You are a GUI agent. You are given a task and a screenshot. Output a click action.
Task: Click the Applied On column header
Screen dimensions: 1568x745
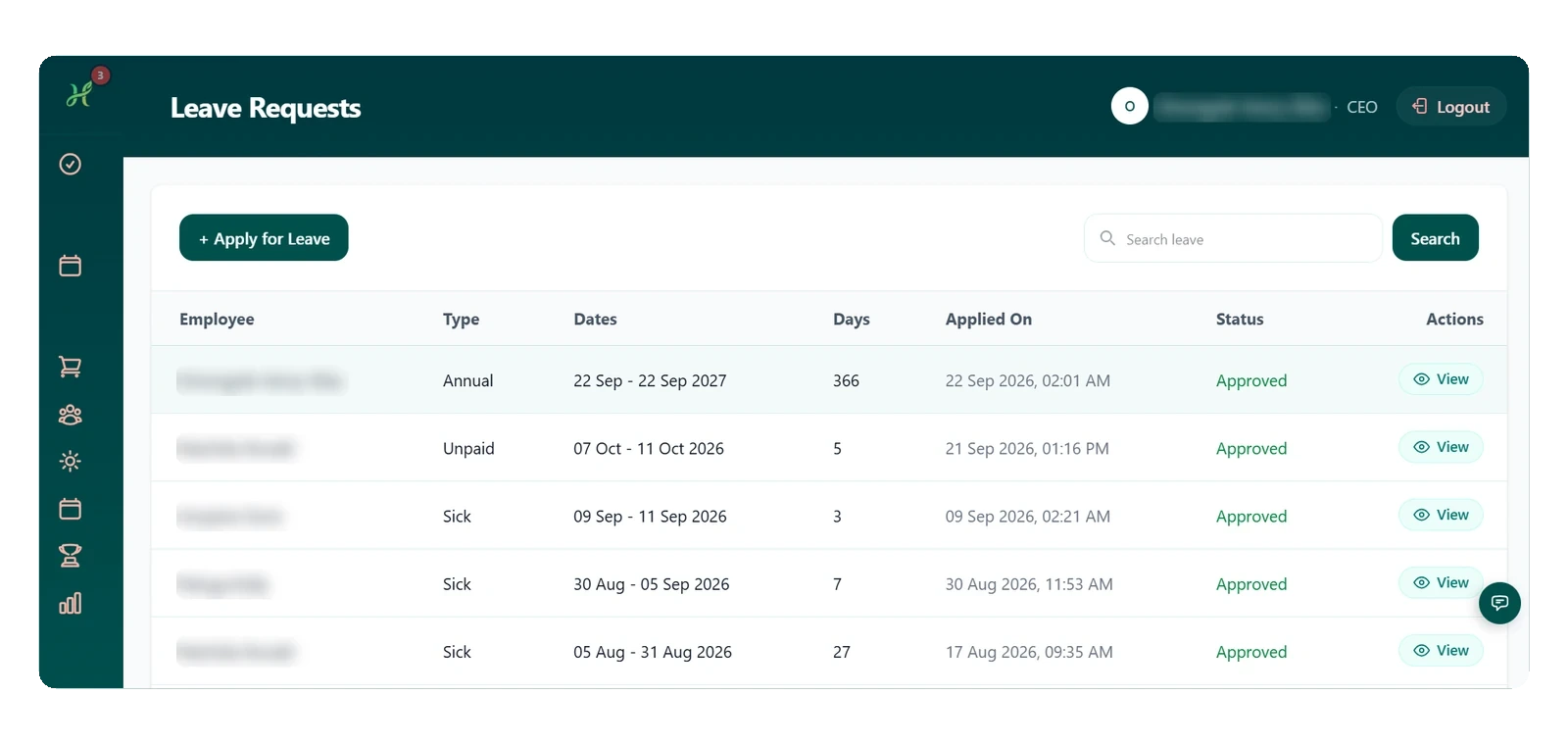(988, 319)
